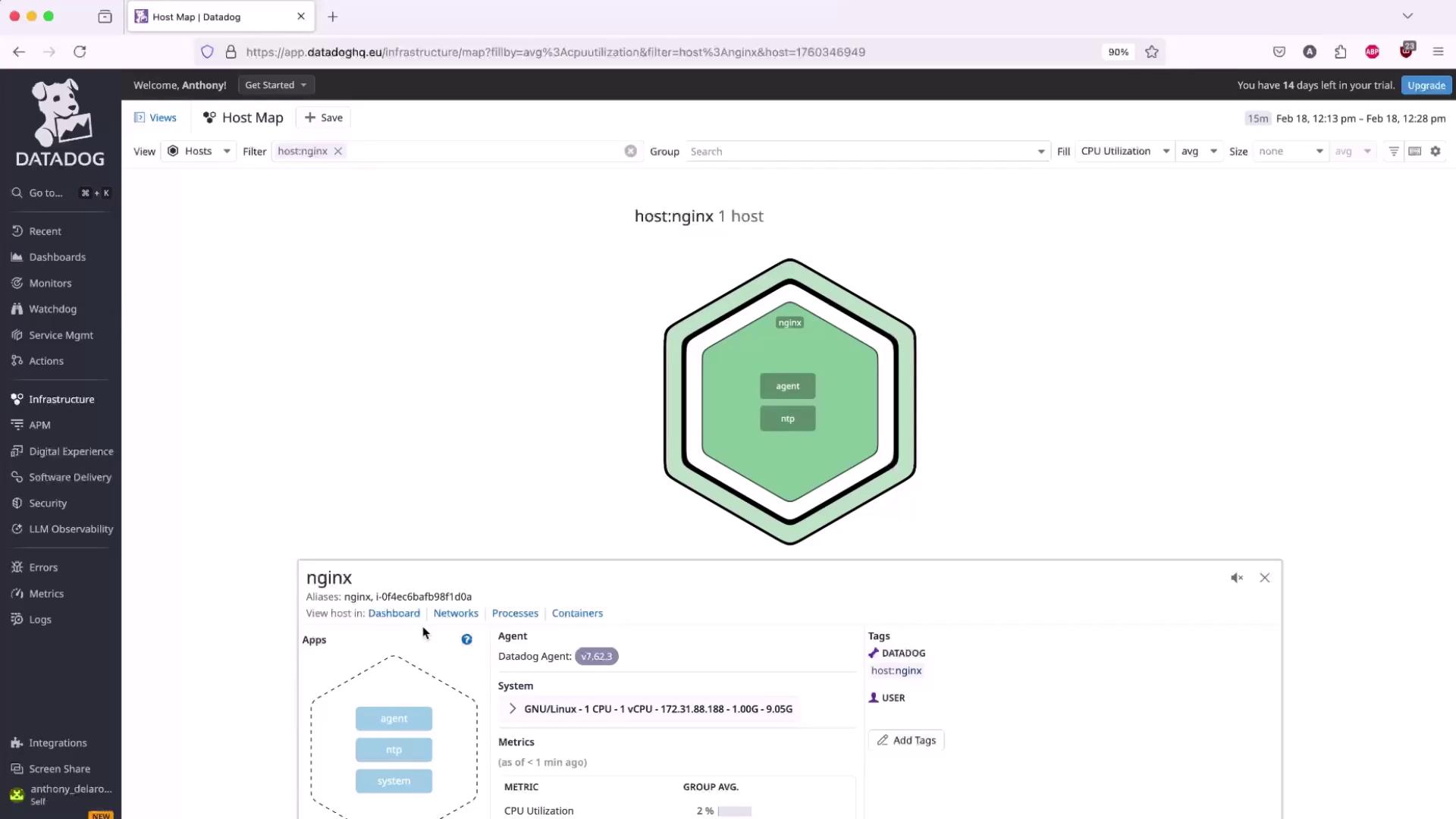Open the Monitors sidebar item

point(50,283)
